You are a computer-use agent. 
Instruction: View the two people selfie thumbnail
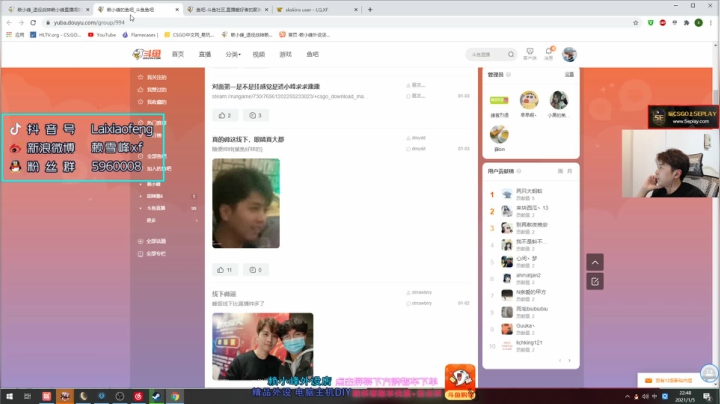point(263,346)
